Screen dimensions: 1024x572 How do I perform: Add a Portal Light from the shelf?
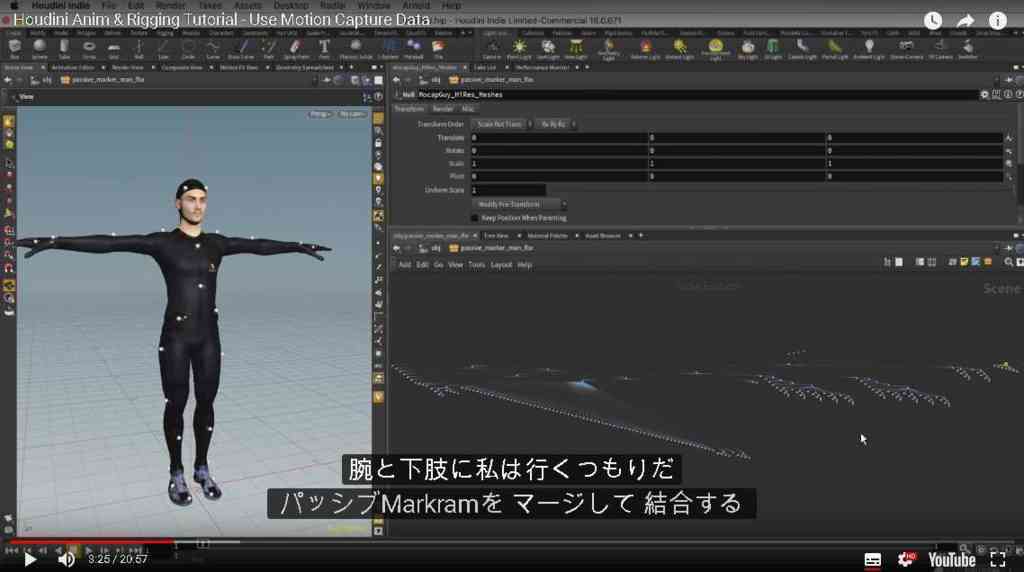(x=835, y=48)
